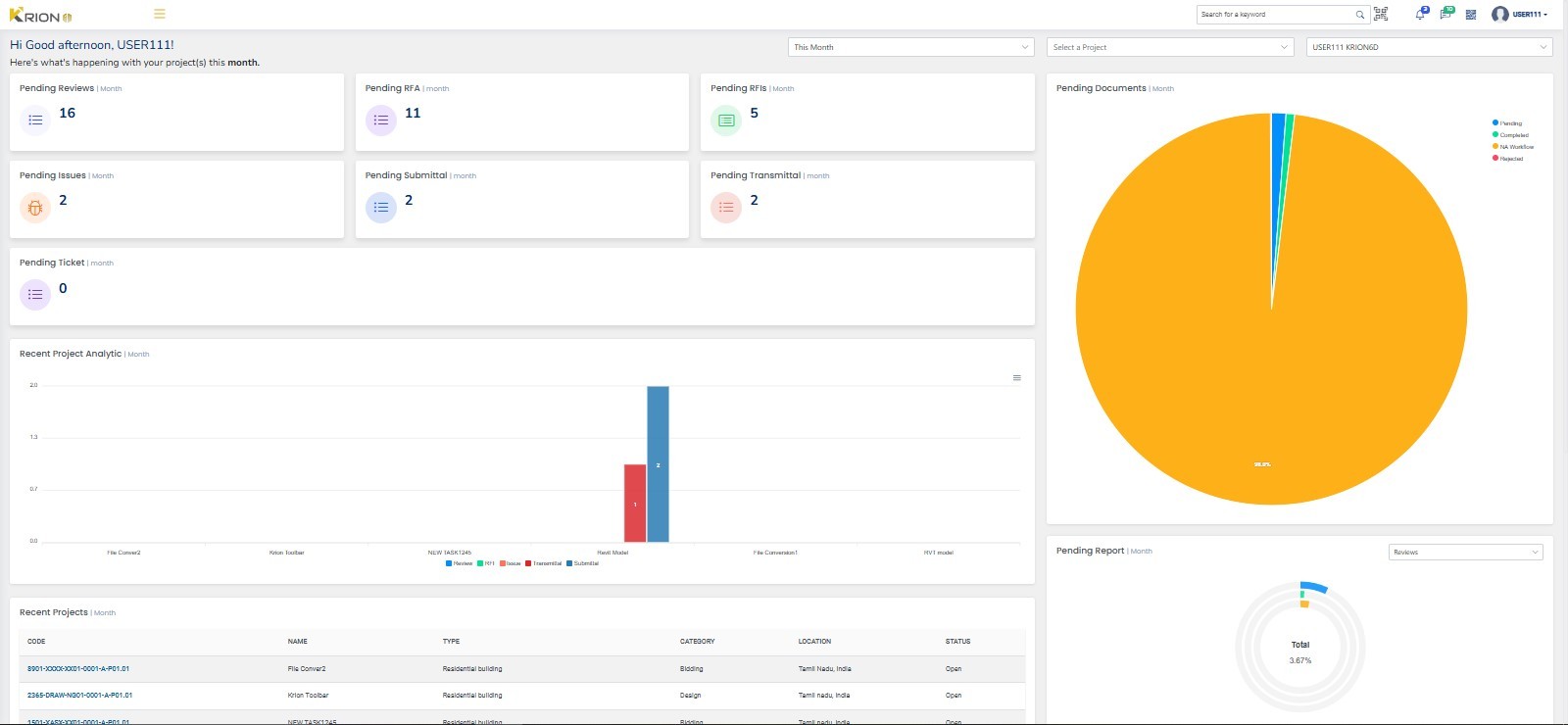This screenshot has height=725, width=1568.
Task: Toggle the Submittal series in chart legend
Action: (x=585, y=563)
